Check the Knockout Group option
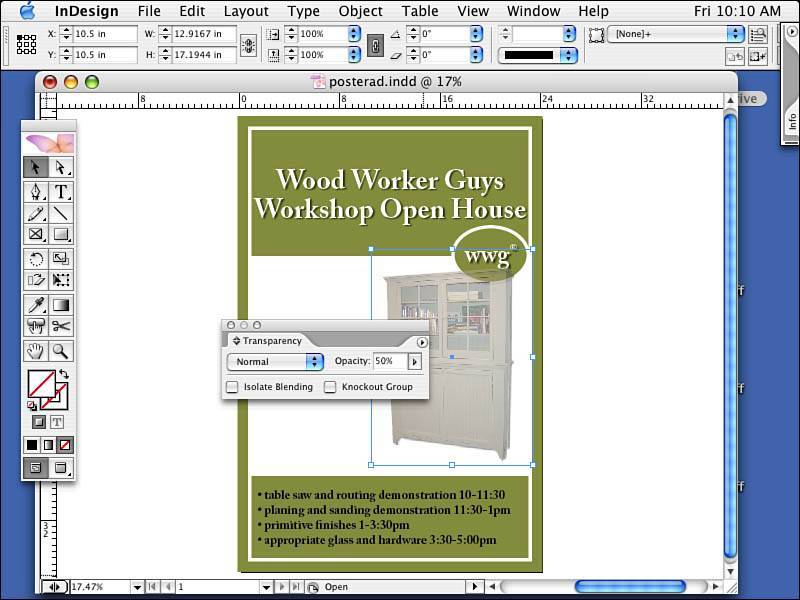800x600 pixels. coord(330,387)
